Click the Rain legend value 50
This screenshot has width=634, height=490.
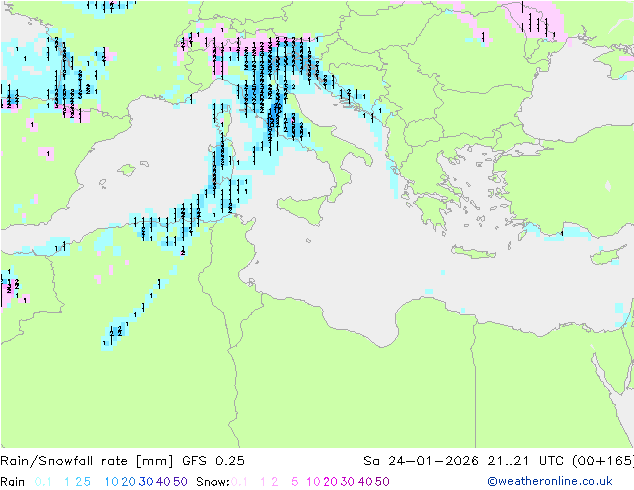pyautogui.click(x=180, y=482)
